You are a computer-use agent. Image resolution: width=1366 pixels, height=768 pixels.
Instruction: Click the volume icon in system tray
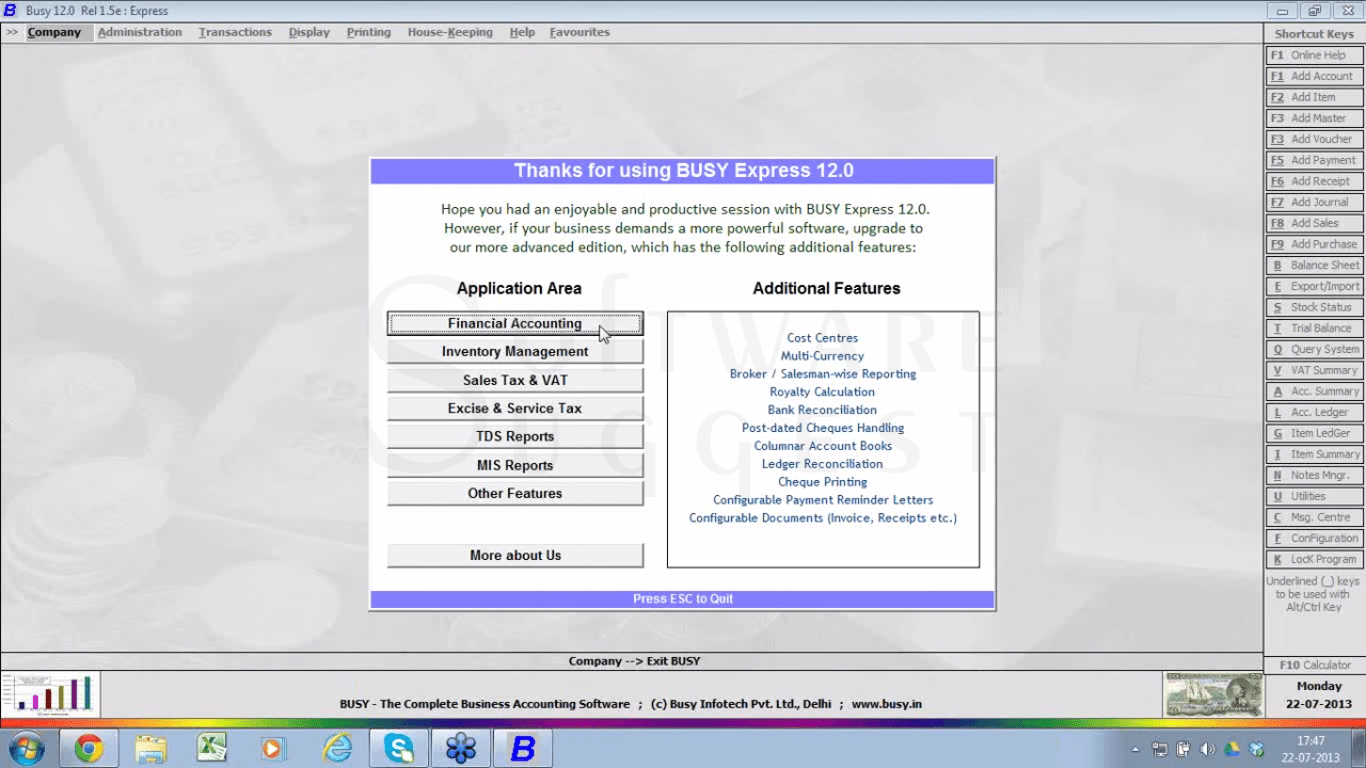coord(1207,749)
